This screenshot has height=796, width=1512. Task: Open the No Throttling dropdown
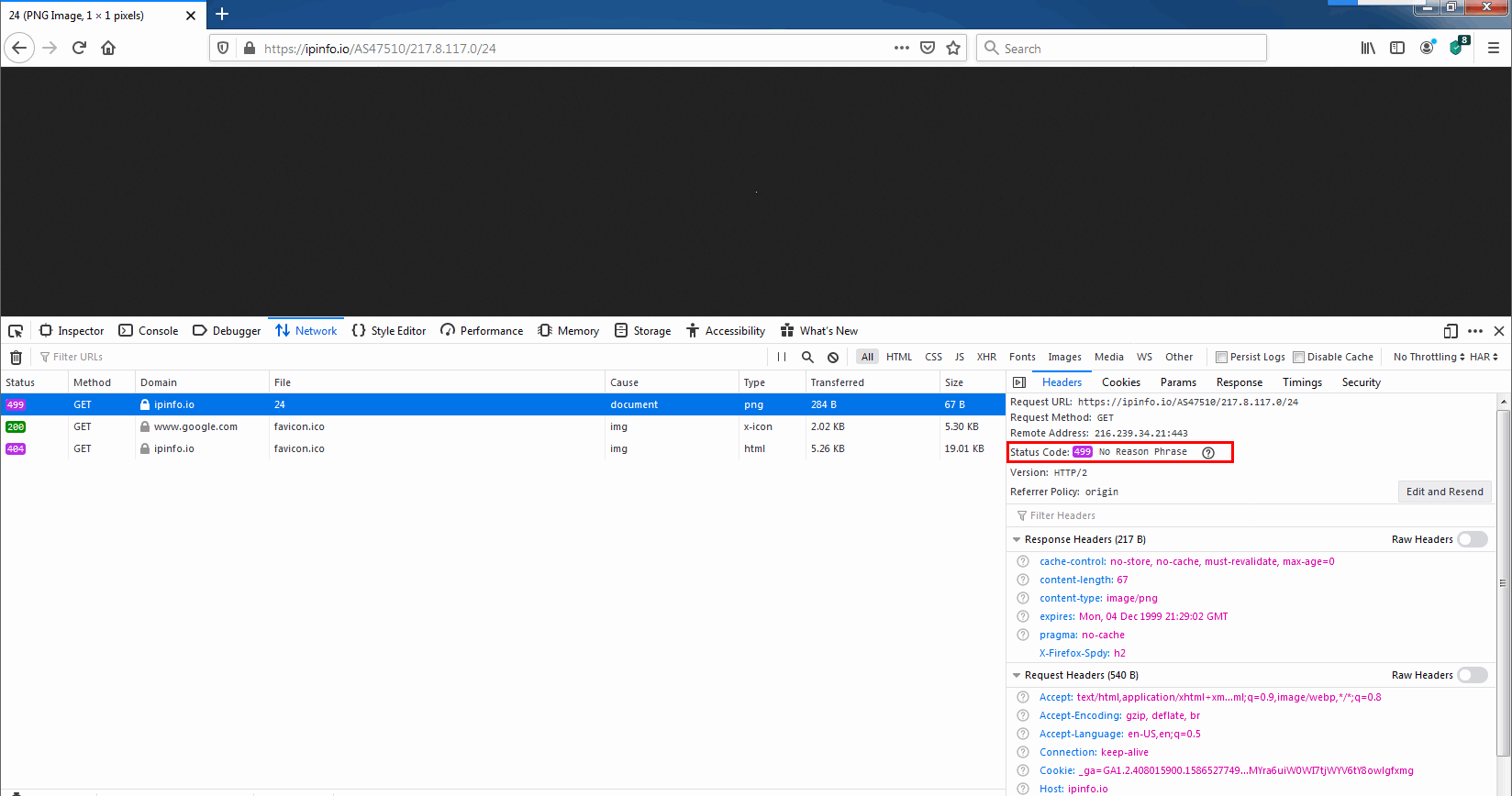(x=1428, y=358)
